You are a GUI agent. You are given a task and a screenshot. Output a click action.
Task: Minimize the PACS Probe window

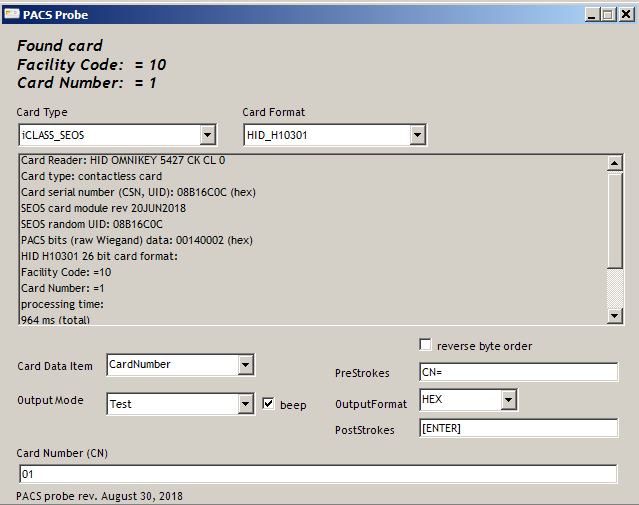coord(592,14)
